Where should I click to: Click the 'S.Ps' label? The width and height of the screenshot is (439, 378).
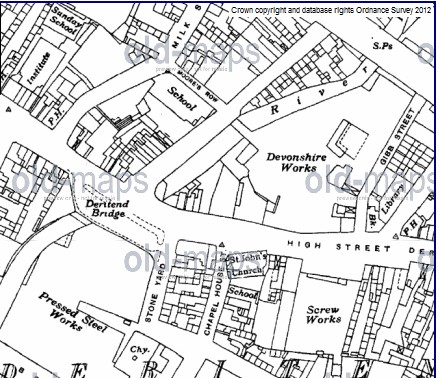[382, 46]
